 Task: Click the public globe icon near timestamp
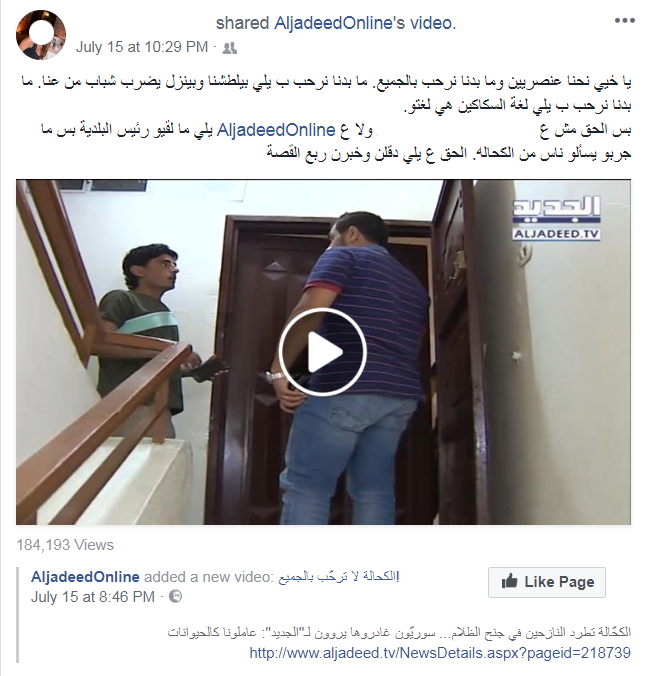click(x=175, y=597)
